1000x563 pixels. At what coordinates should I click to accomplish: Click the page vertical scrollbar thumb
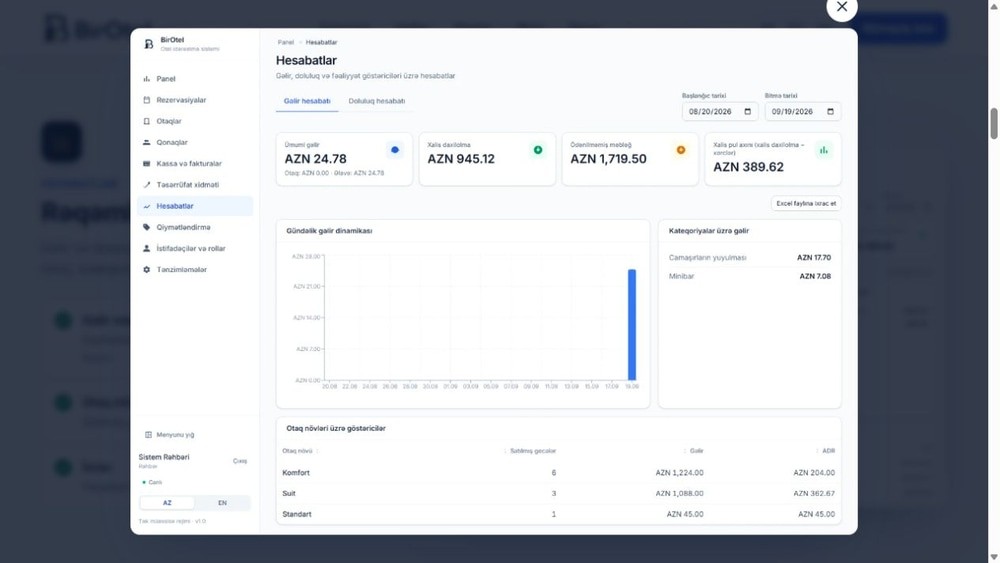tap(994, 124)
